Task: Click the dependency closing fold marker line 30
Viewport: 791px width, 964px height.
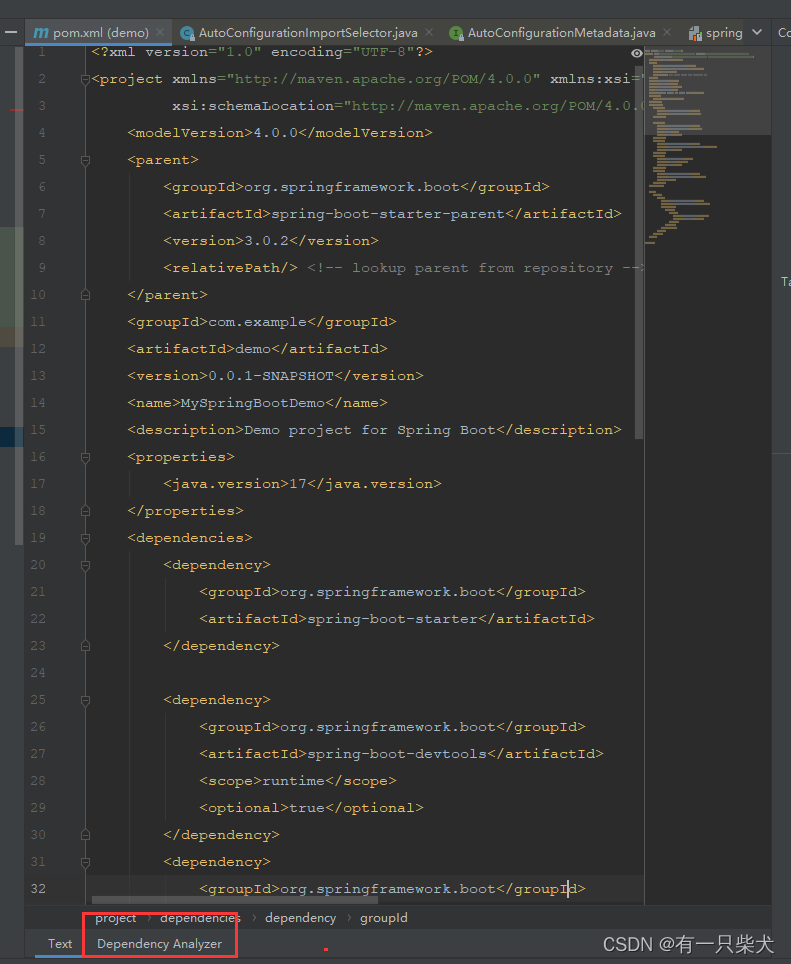Action: pyautogui.click(x=85, y=835)
